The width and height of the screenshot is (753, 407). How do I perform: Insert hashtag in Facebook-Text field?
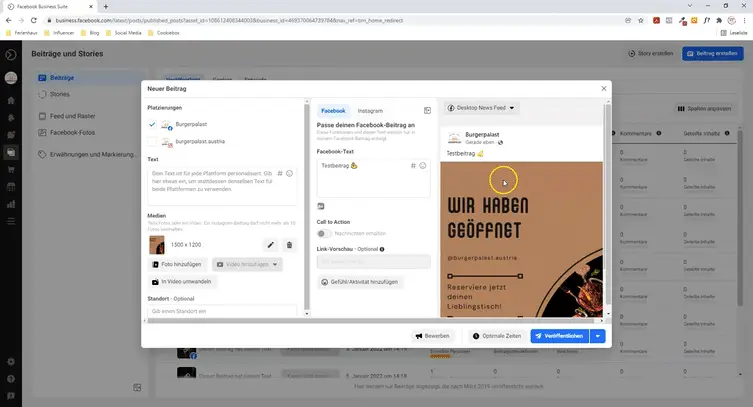(413, 166)
